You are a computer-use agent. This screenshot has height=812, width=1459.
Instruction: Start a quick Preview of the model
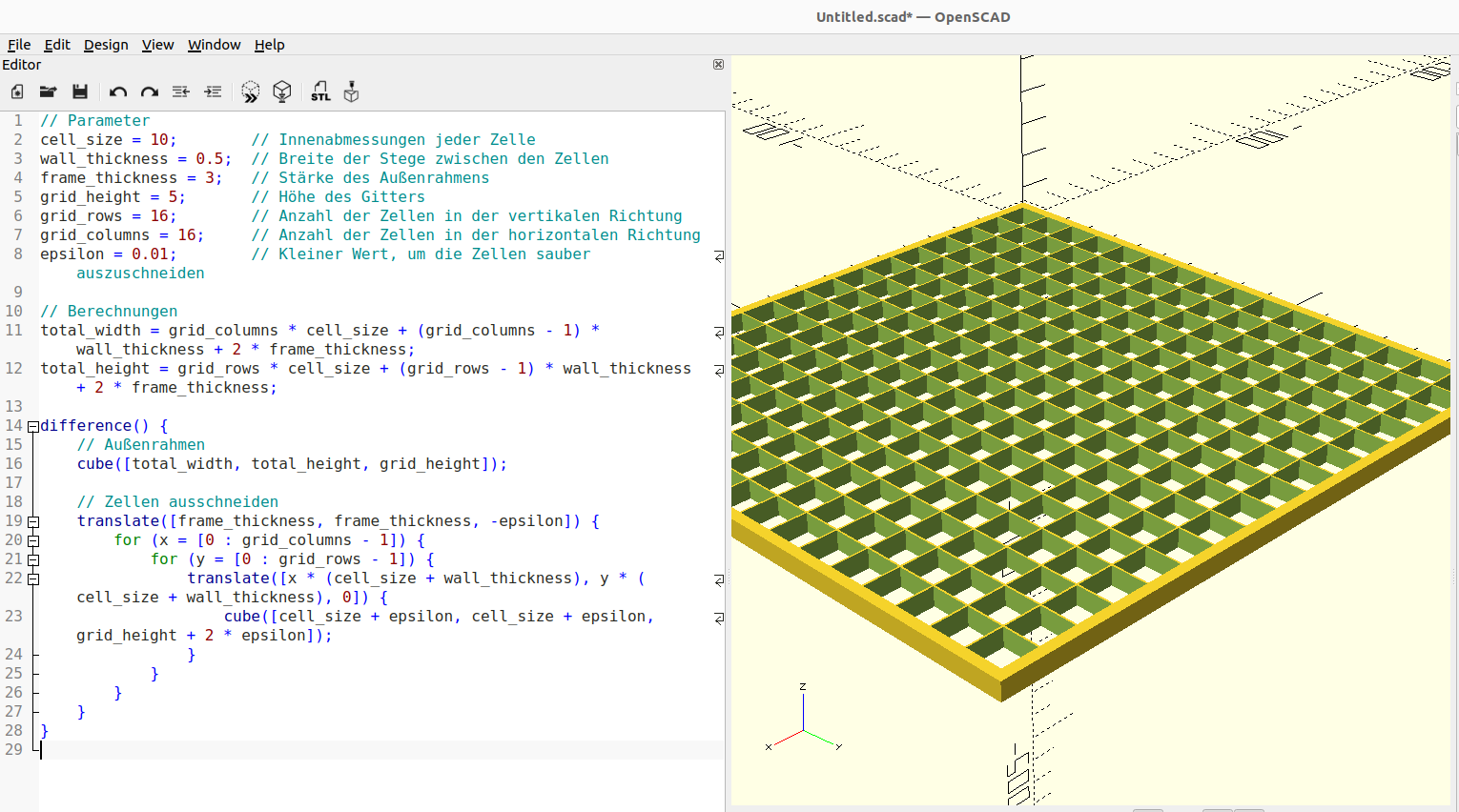(x=250, y=91)
